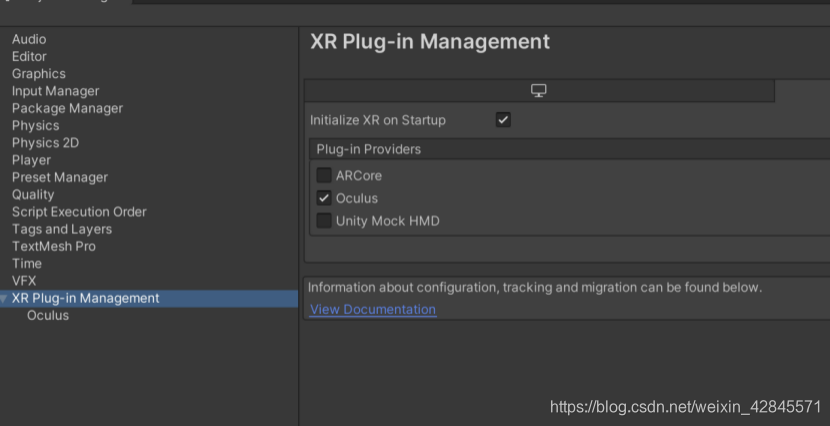Click the Unity Mock HMD label
This screenshot has width=830, height=426.
(x=387, y=221)
